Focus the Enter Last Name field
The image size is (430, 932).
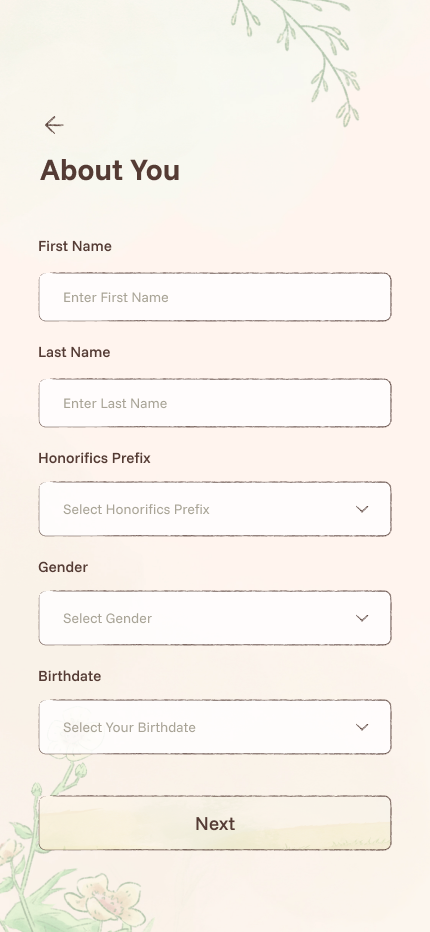point(215,403)
